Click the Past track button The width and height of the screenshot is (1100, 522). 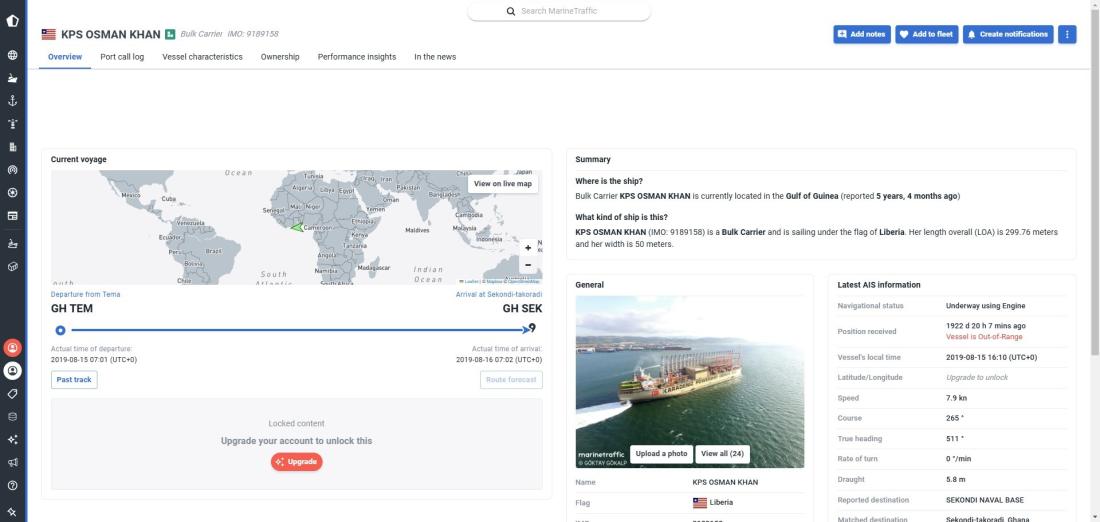click(x=74, y=380)
